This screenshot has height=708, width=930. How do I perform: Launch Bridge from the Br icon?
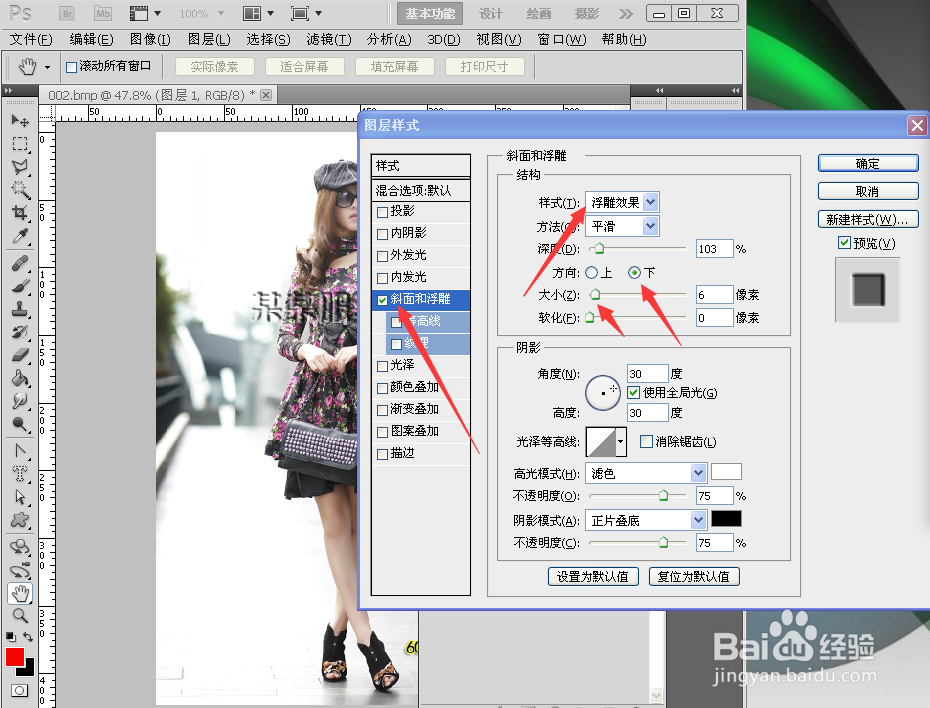(68, 13)
